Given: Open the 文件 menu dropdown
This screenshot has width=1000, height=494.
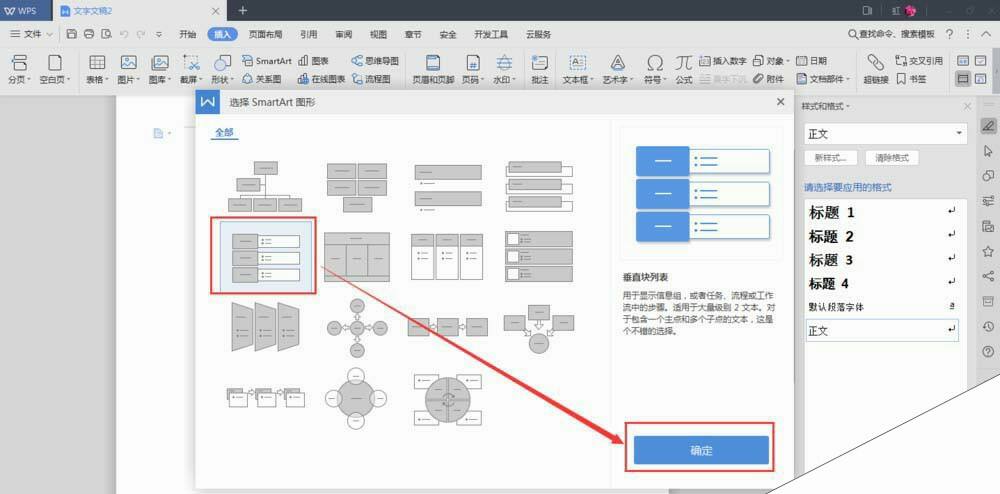Looking at the screenshot, I should [32, 34].
